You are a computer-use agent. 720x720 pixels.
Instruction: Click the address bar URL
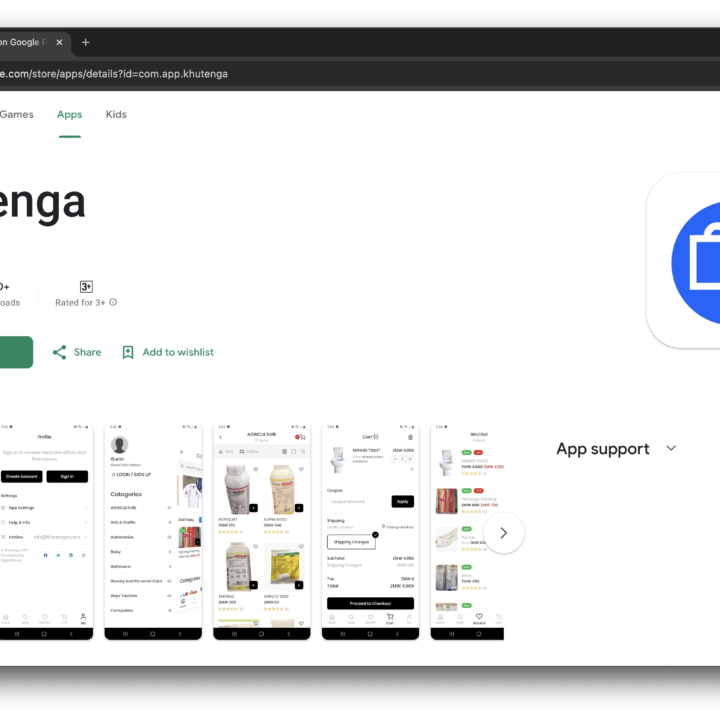tap(114, 74)
